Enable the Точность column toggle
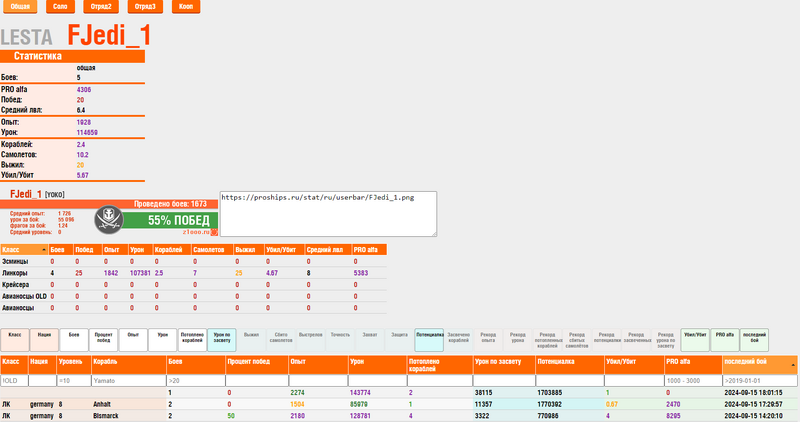The height and width of the screenshot is (422, 800). (x=340, y=335)
